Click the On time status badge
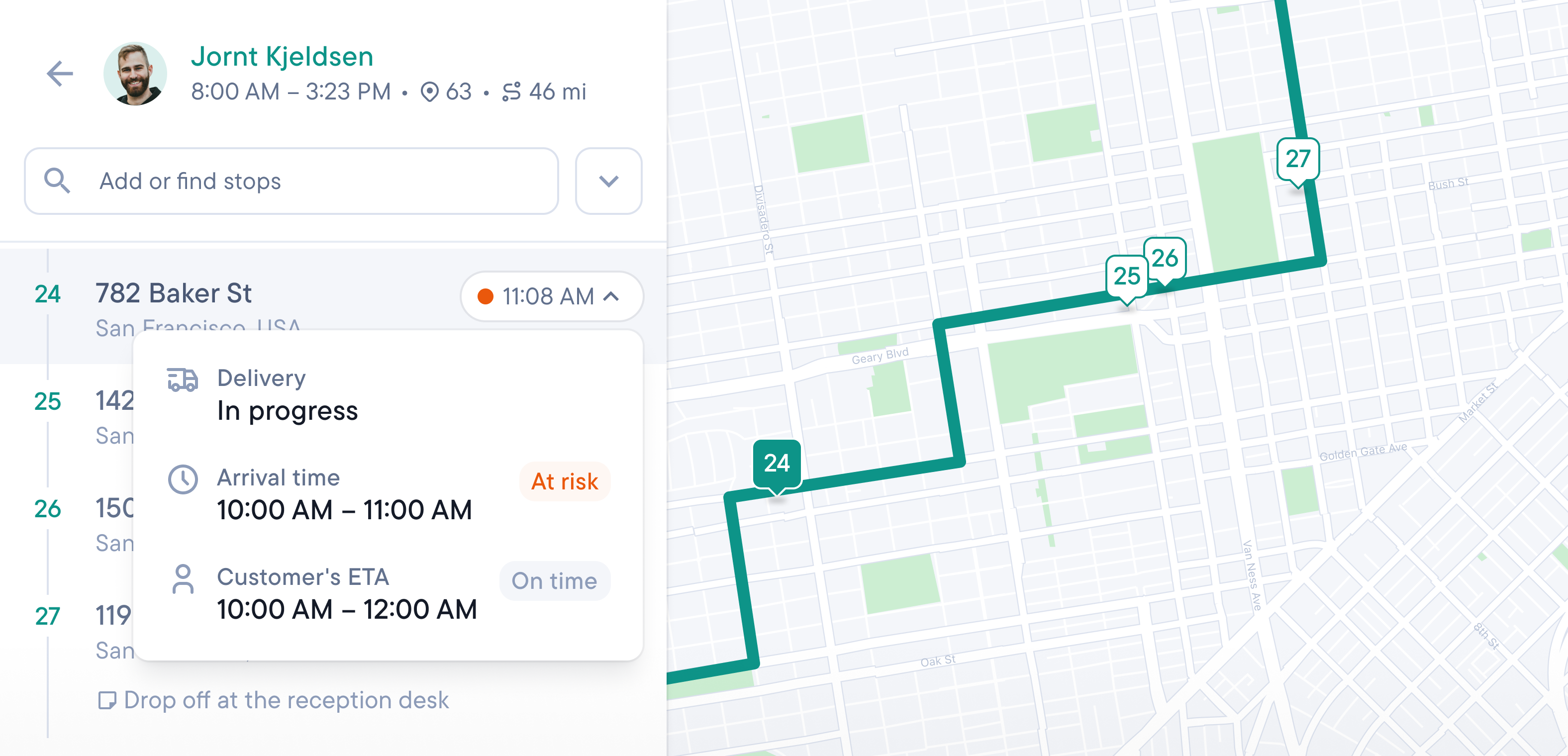This screenshot has height=756, width=1568. tap(555, 581)
